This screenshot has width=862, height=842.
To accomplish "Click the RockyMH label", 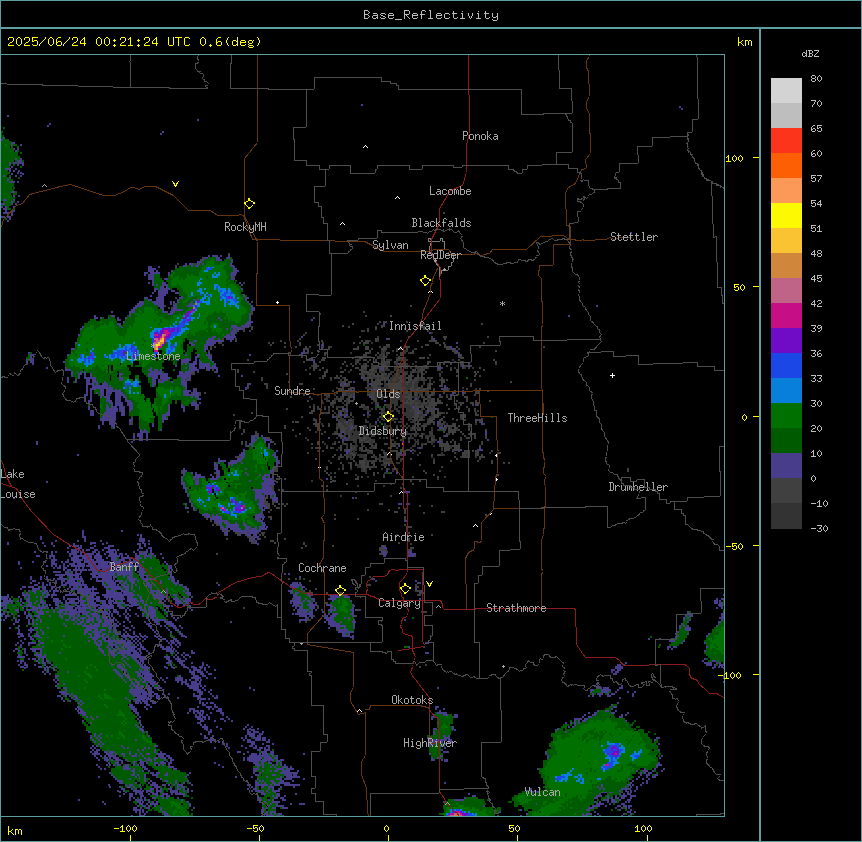I will click(x=245, y=227).
